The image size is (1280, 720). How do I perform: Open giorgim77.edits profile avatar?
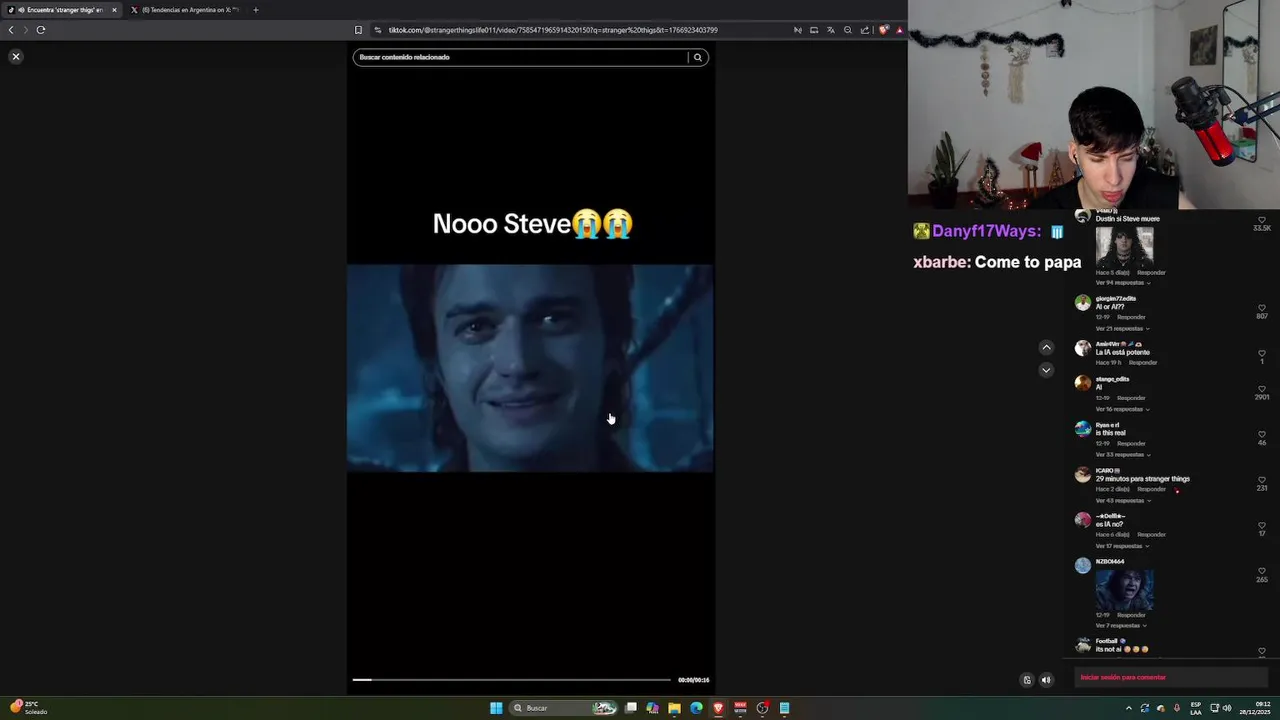coord(1082,303)
